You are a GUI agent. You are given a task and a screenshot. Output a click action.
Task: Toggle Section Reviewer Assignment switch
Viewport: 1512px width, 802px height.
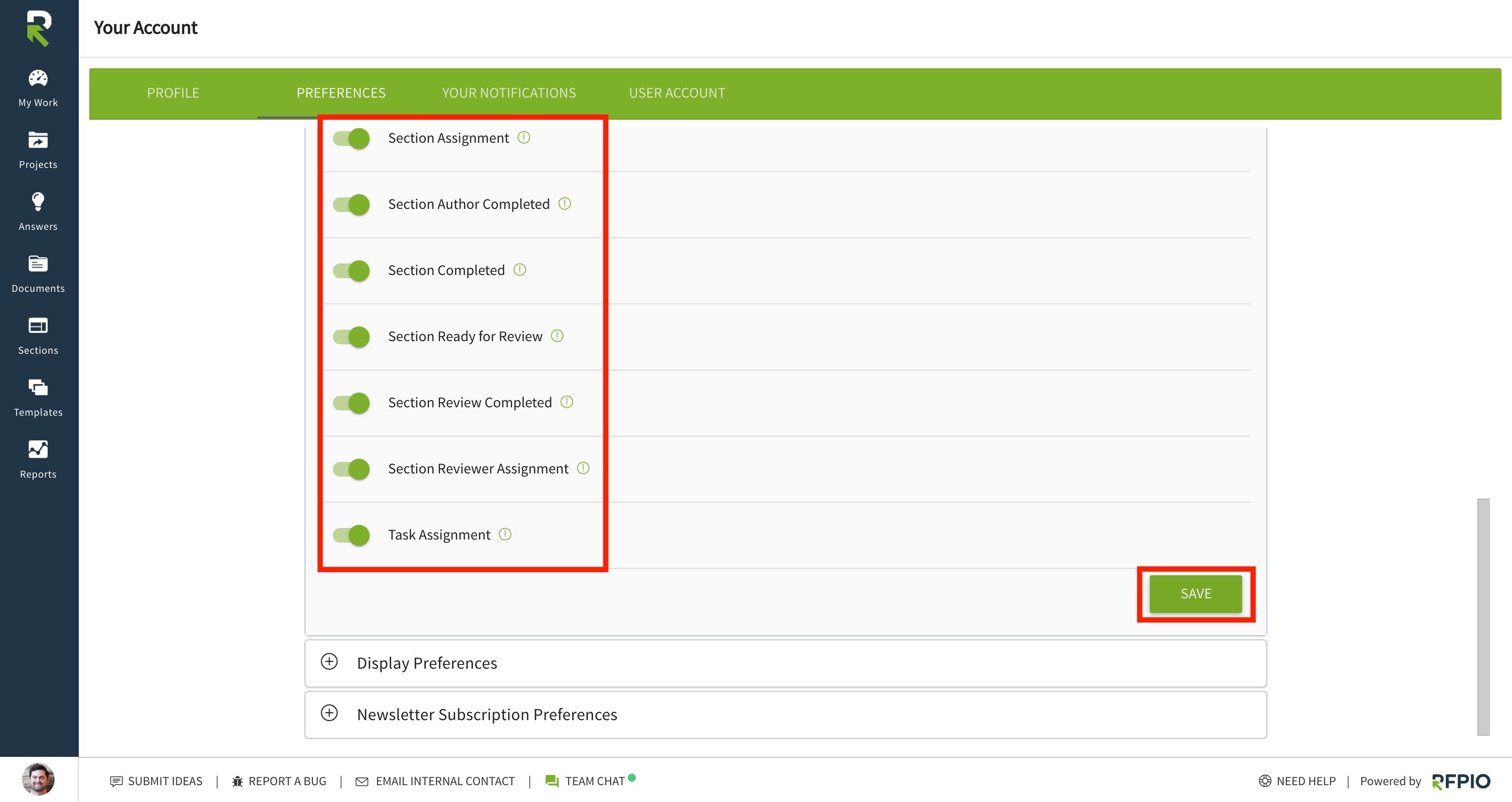351,469
